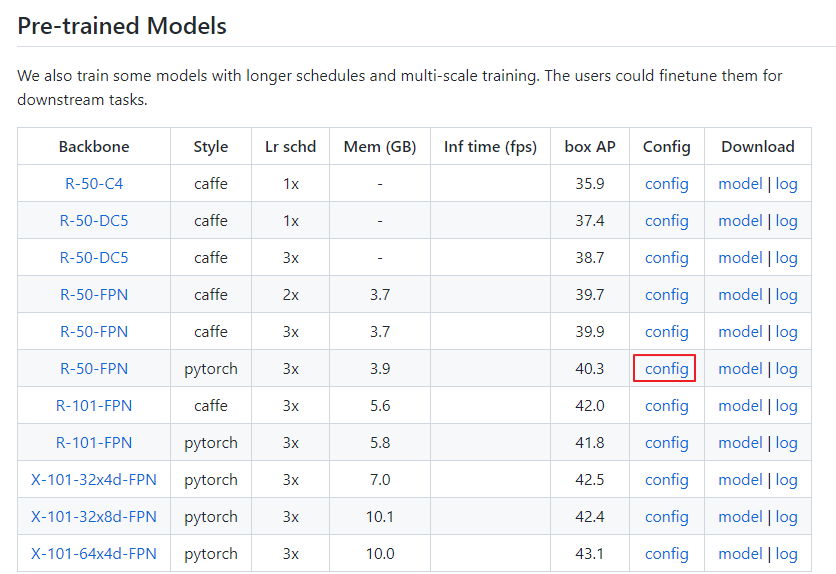Image resolution: width=836 pixels, height=574 pixels.
Task: Open config for R-50-DC5 1x row
Action: [666, 221]
